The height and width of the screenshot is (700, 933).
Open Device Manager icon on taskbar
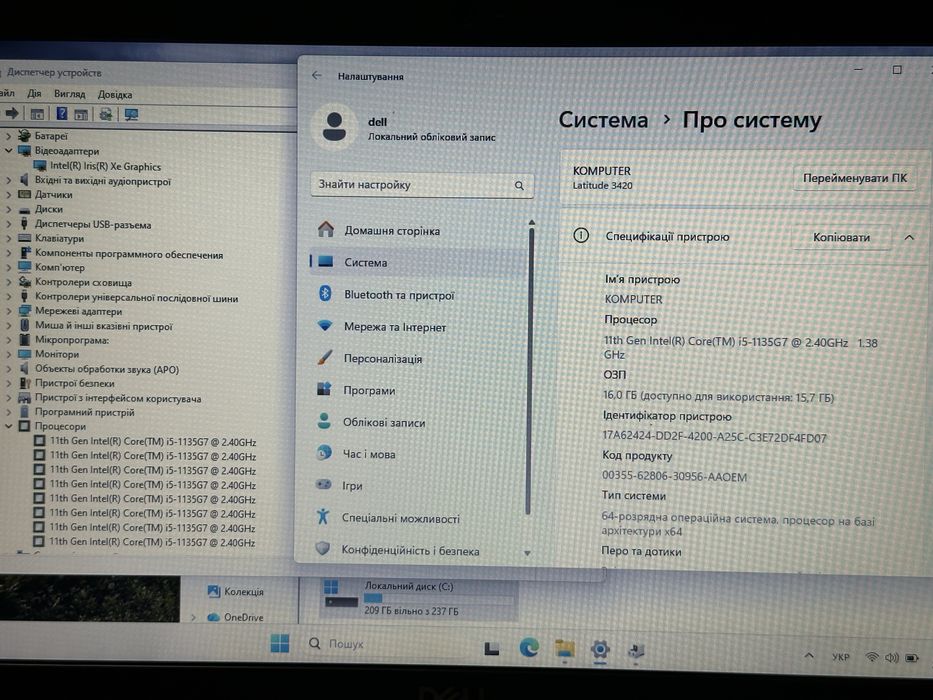coord(635,651)
